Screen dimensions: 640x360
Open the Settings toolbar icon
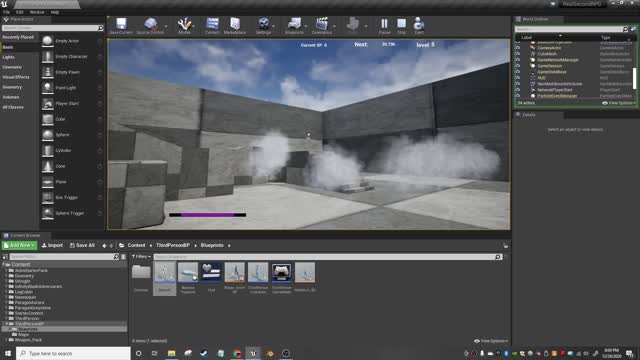[x=264, y=26]
